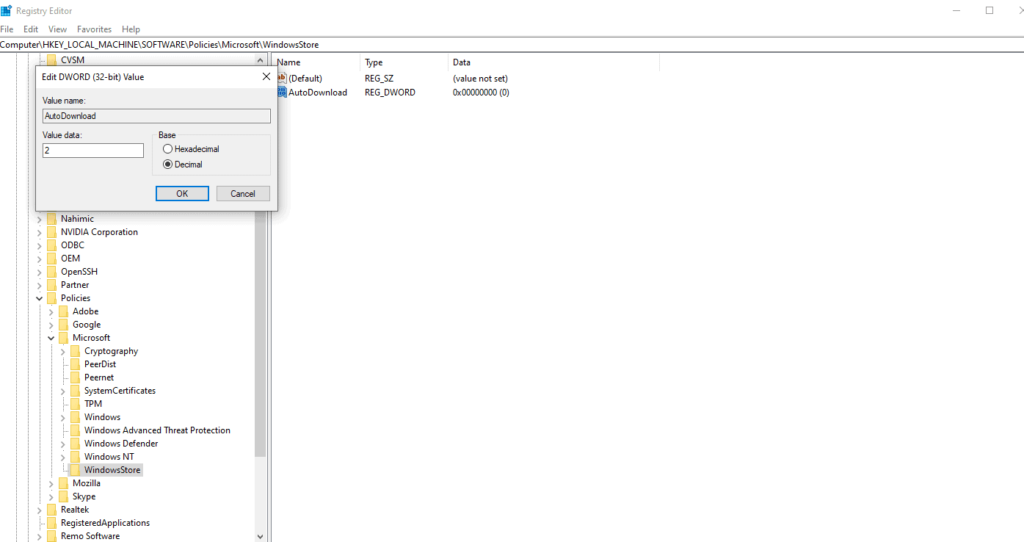1024x542 pixels.
Task: Click the Partner folder icon
Action: [52, 285]
